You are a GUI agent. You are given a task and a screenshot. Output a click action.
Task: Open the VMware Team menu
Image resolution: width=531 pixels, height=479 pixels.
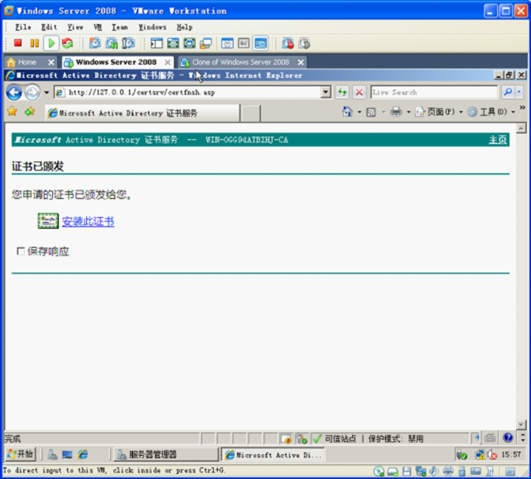click(120, 27)
